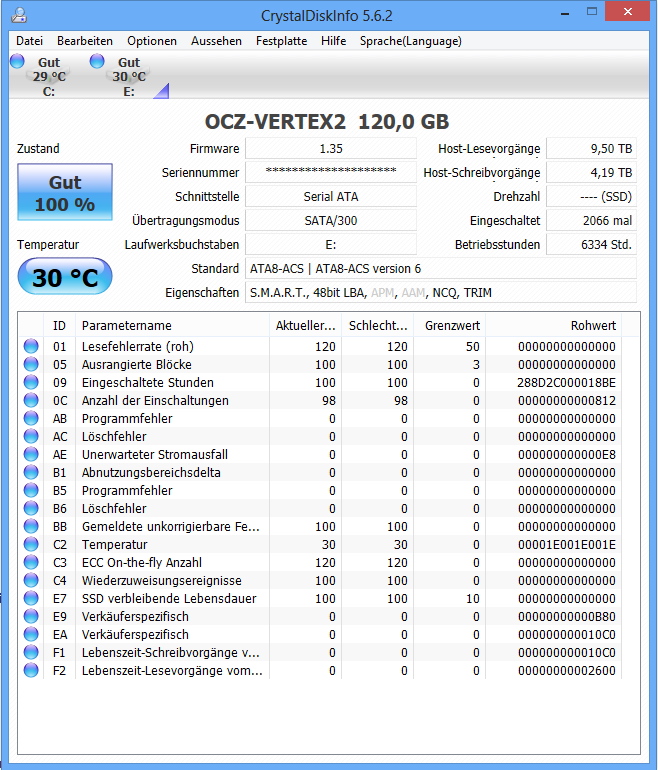Select the SSD verbleibende Lebensdauer parameter name
This screenshot has height=770, width=658.
tap(169, 599)
